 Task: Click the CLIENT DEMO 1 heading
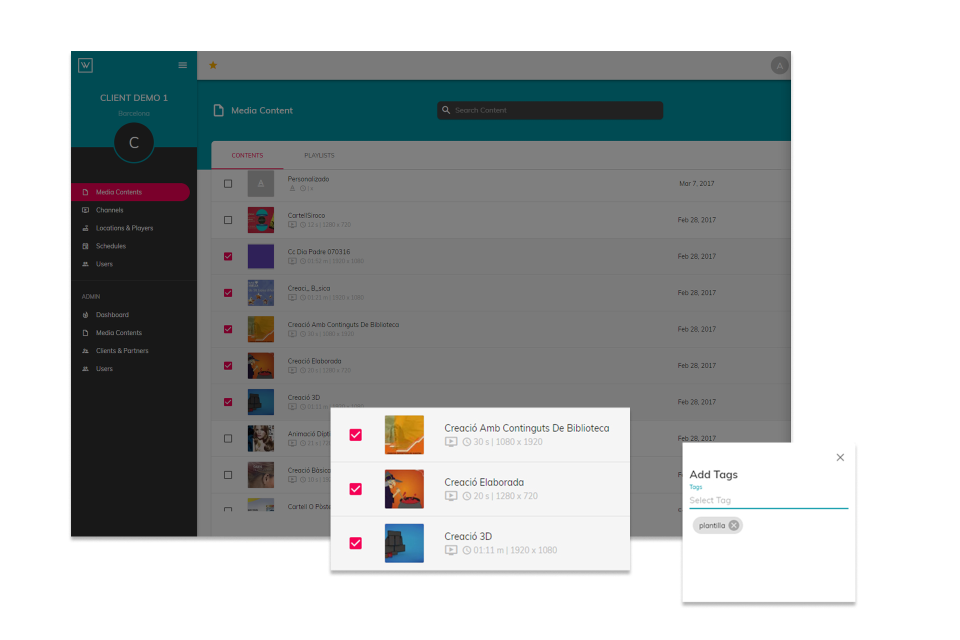pos(134,98)
